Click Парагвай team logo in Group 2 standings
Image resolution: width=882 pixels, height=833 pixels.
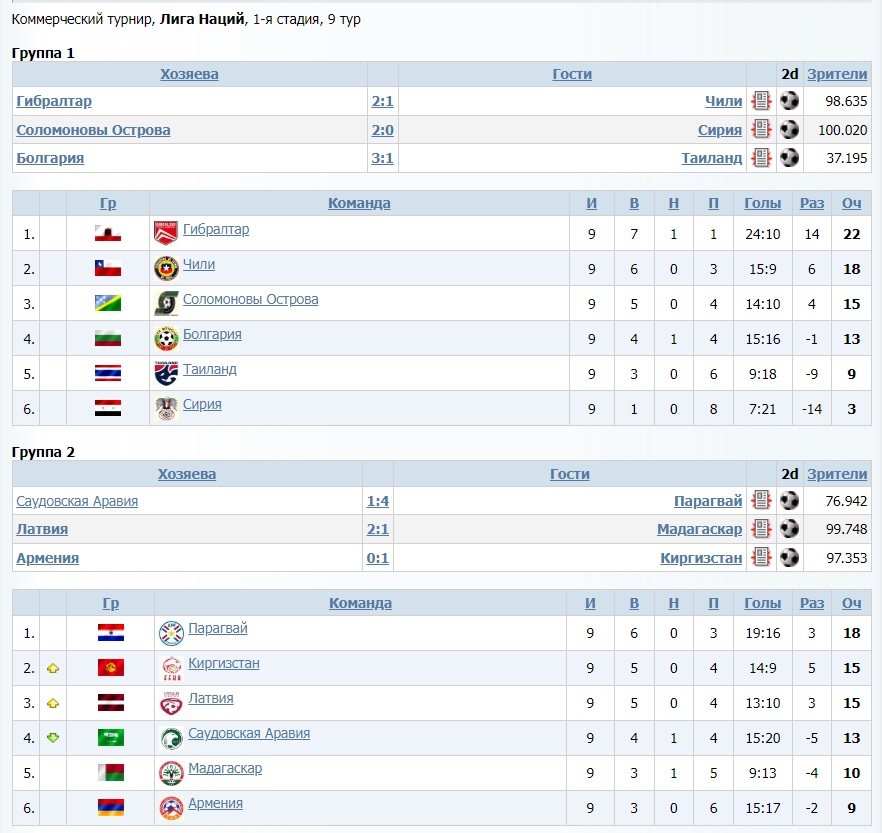click(x=171, y=633)
